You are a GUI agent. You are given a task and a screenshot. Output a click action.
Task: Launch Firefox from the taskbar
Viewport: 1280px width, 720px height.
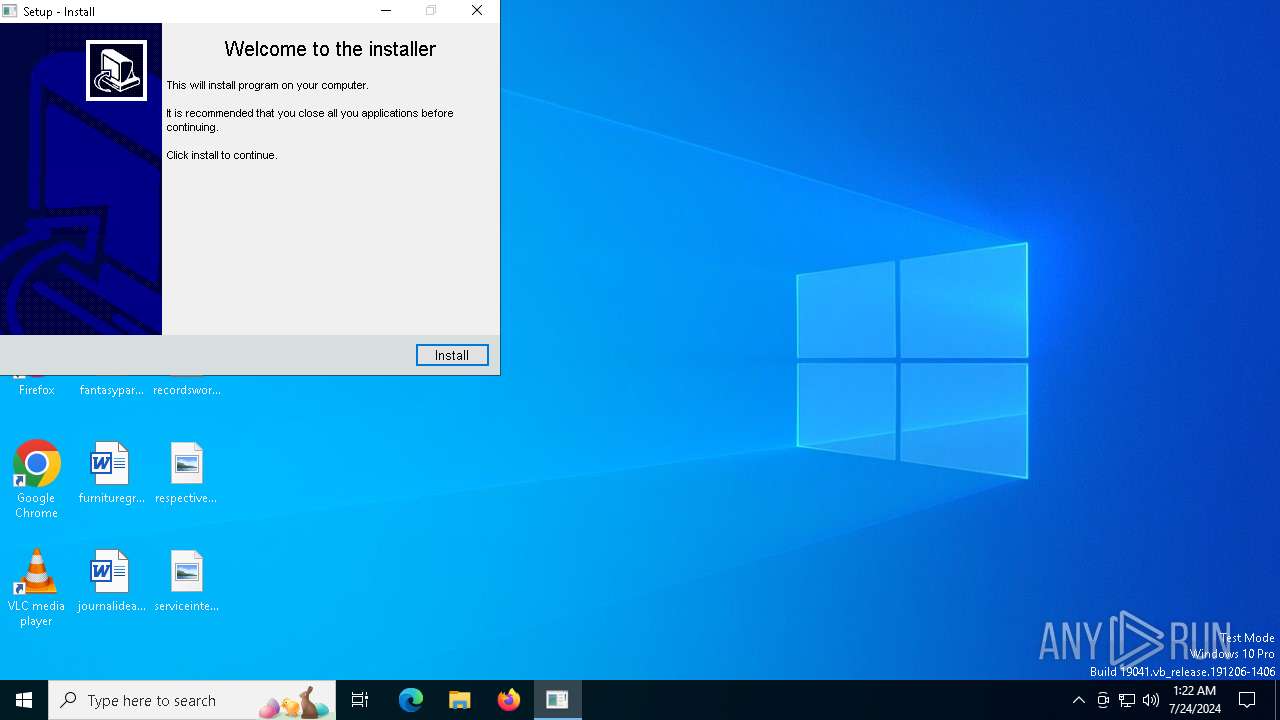point(509,700)
